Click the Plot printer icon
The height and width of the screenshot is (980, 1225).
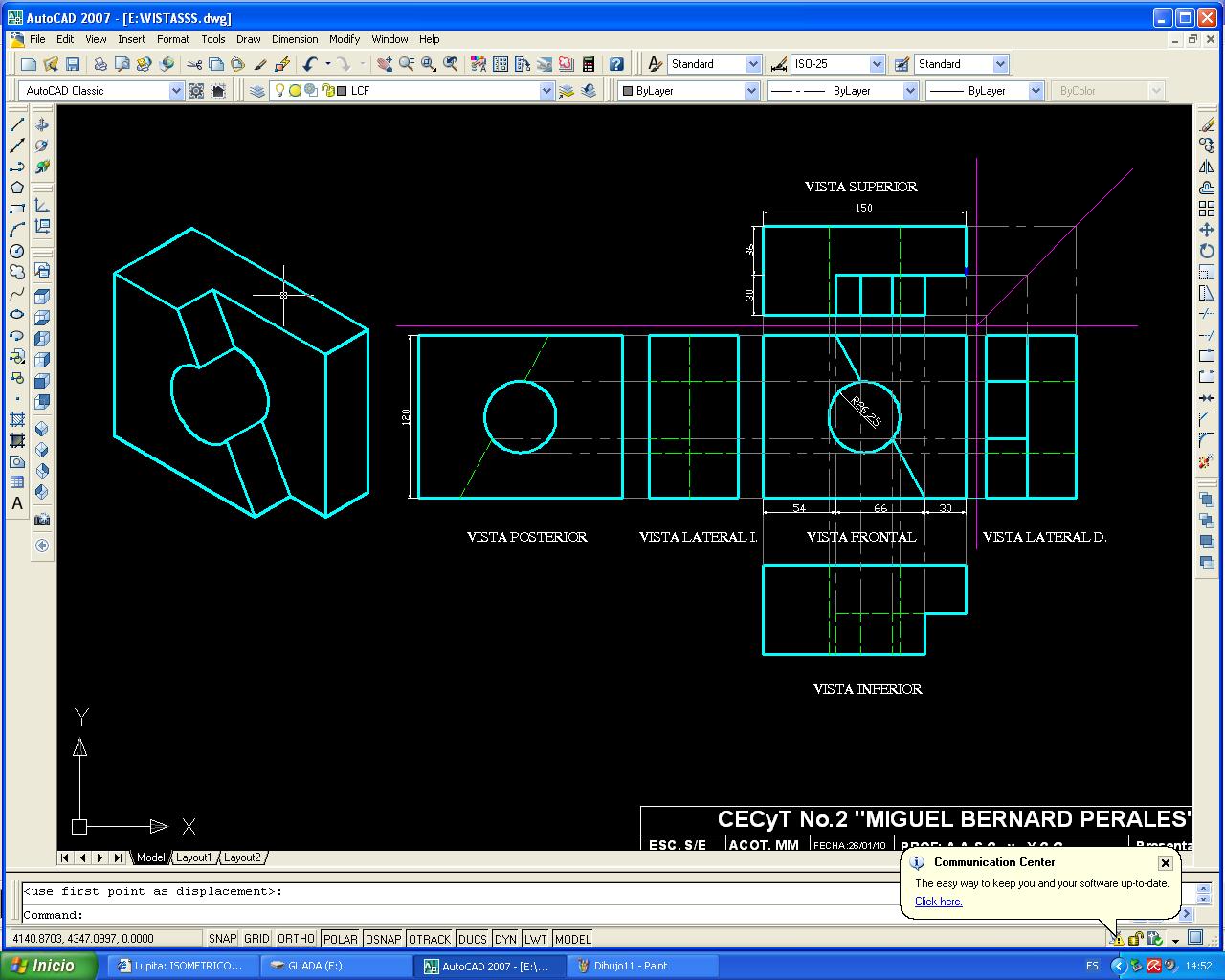point(100,64)
